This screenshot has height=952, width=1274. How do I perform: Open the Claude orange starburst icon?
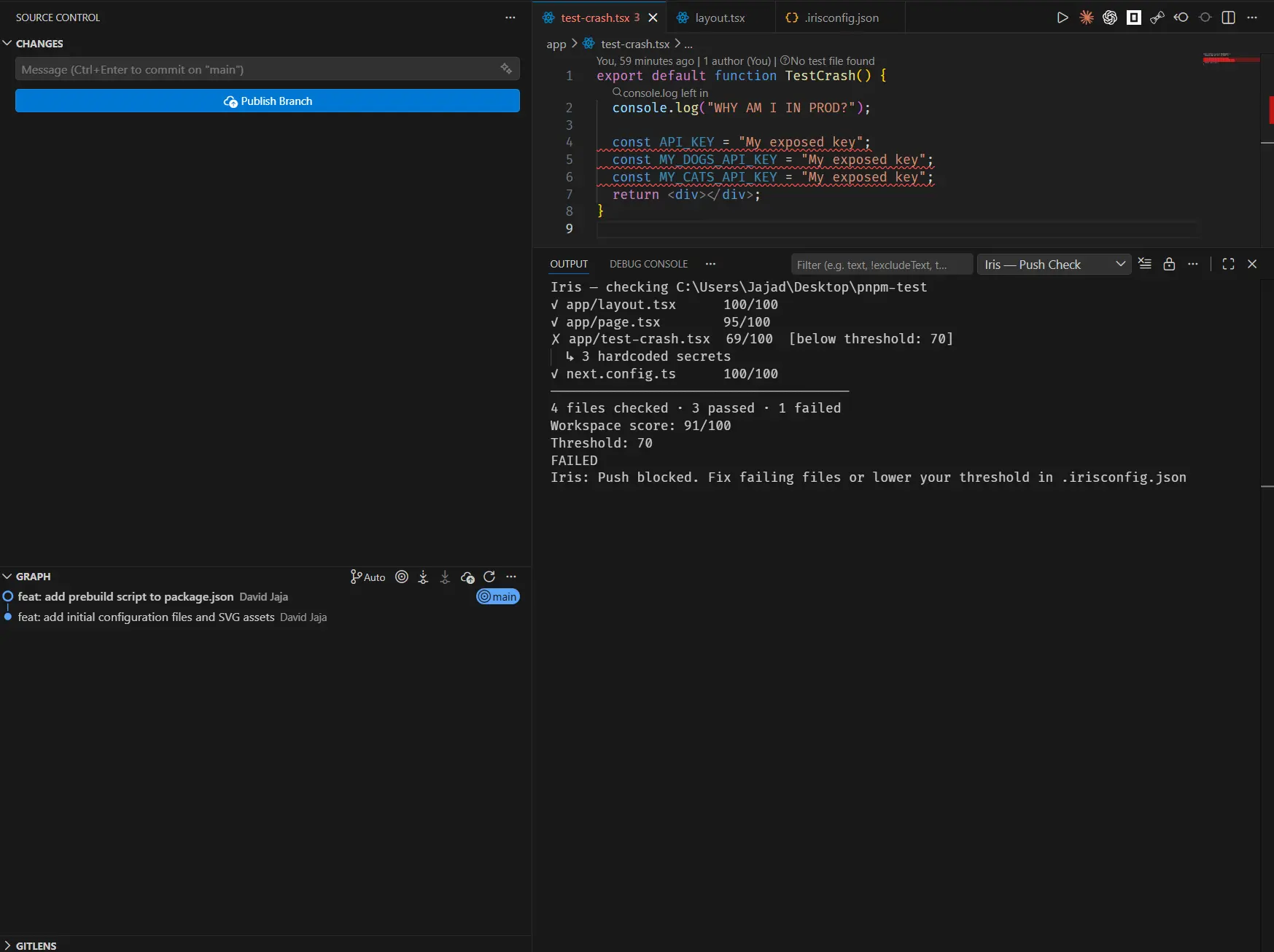[x=1087, y=17]
